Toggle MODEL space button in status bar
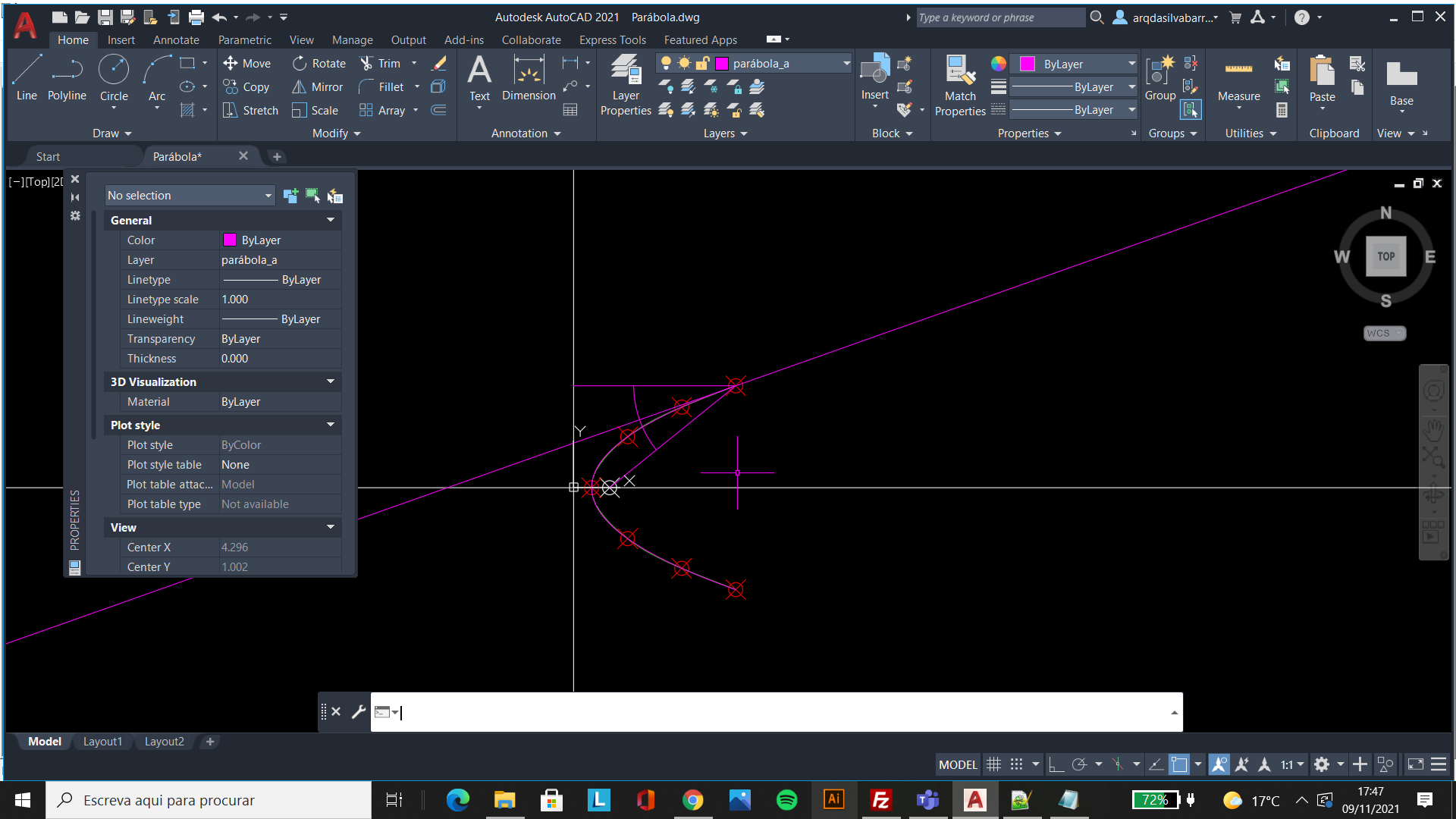Screen dimensions: 1456x819 click(x=958, y=764)
